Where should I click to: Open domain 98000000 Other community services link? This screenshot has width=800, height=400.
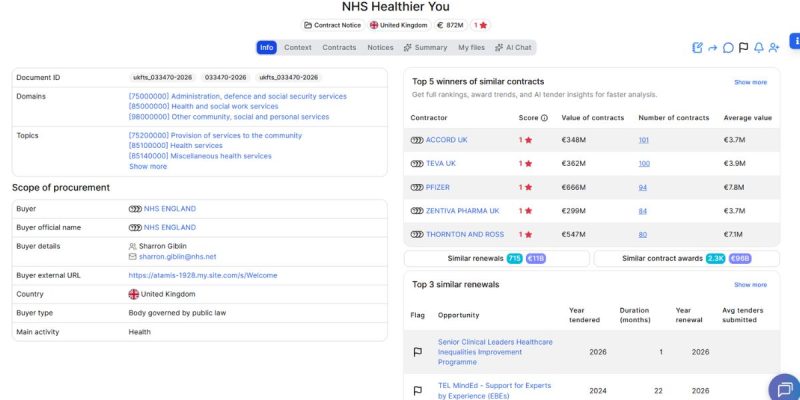pos(229,117)
